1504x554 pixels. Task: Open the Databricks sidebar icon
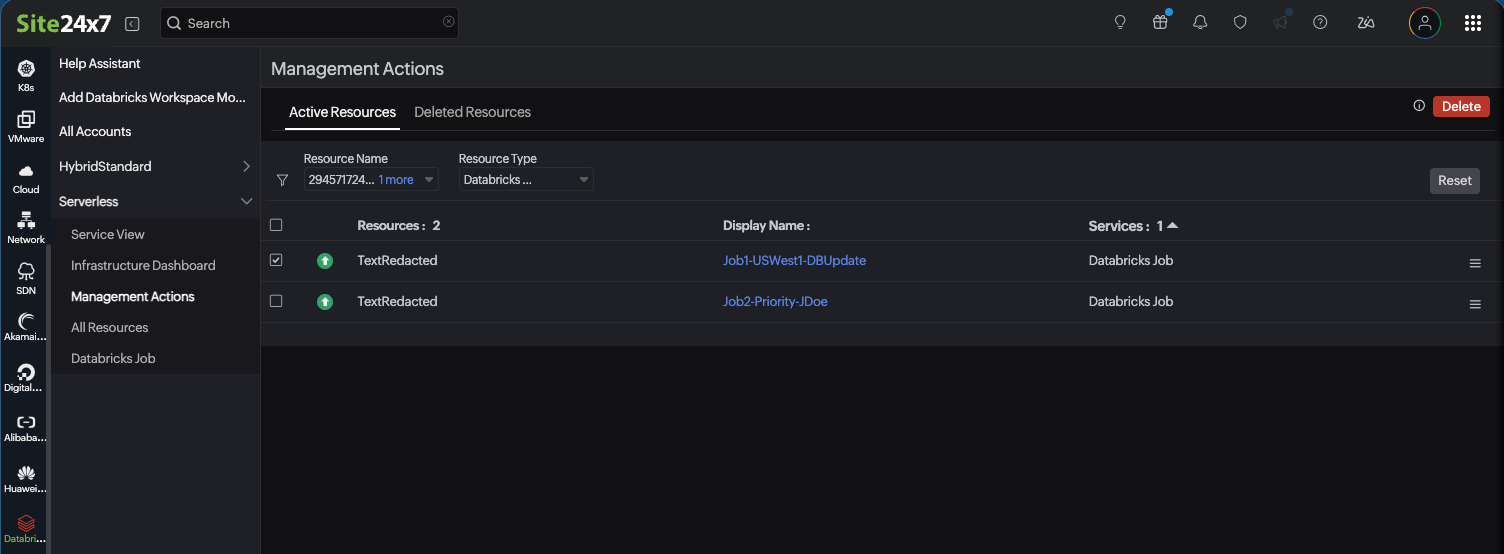26,530
